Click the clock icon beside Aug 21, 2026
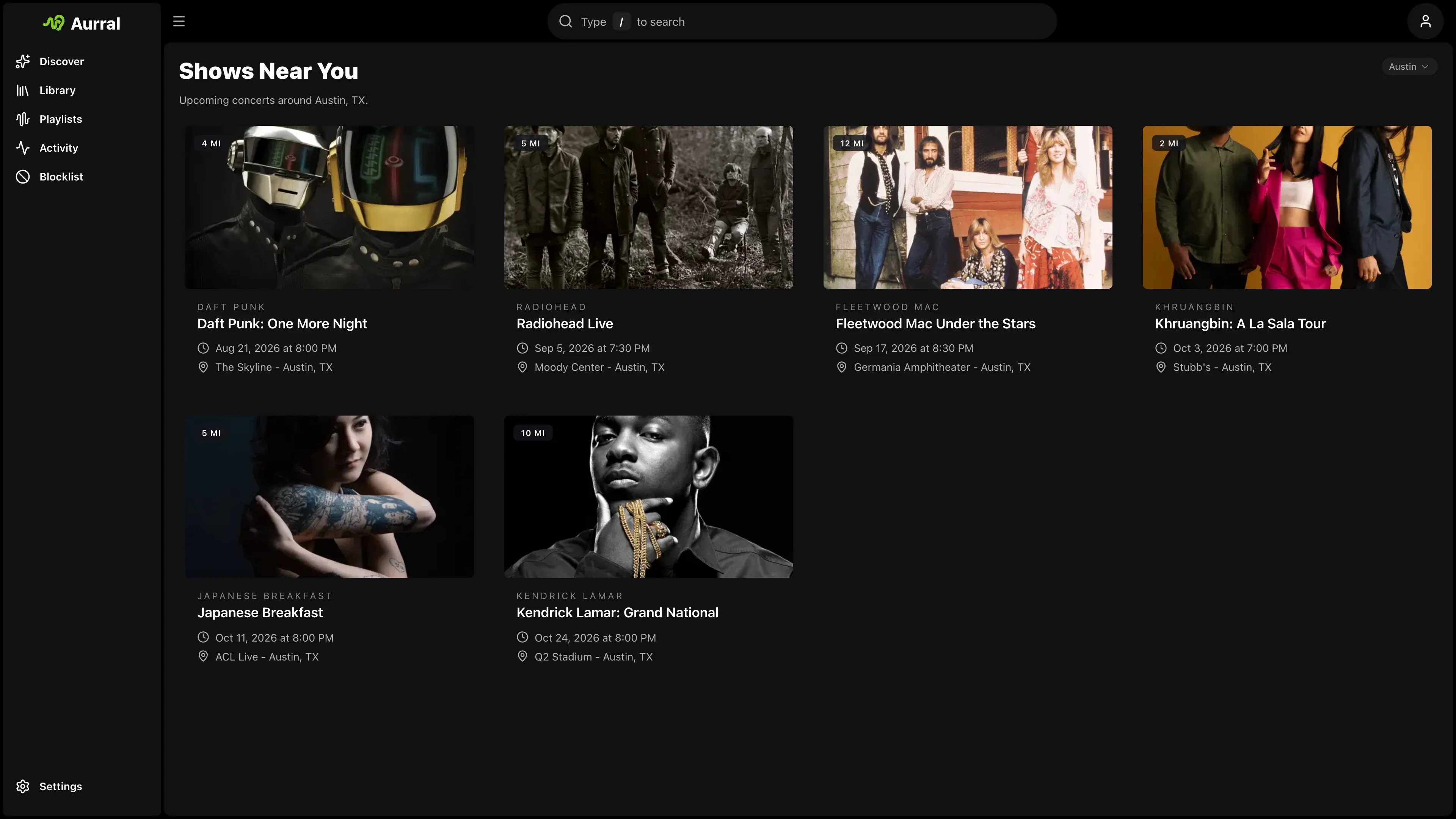 pos(203,348)
